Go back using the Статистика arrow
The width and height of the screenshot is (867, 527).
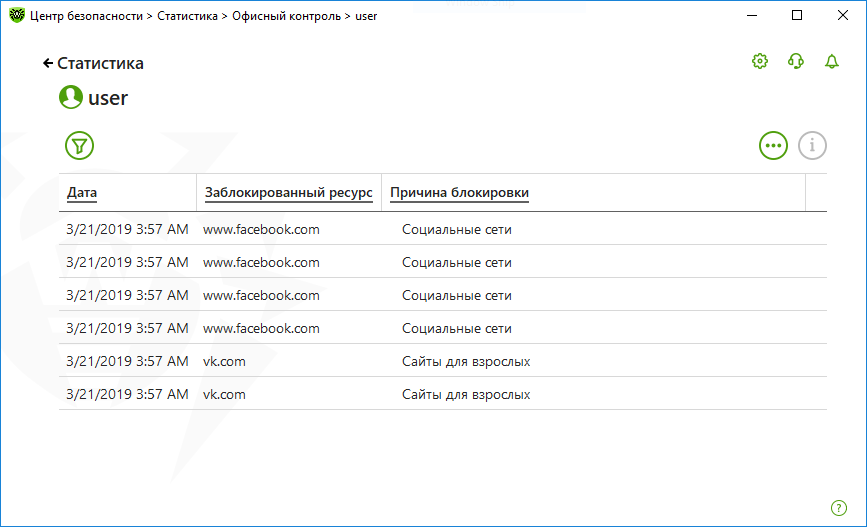click(x=93, y=64)
